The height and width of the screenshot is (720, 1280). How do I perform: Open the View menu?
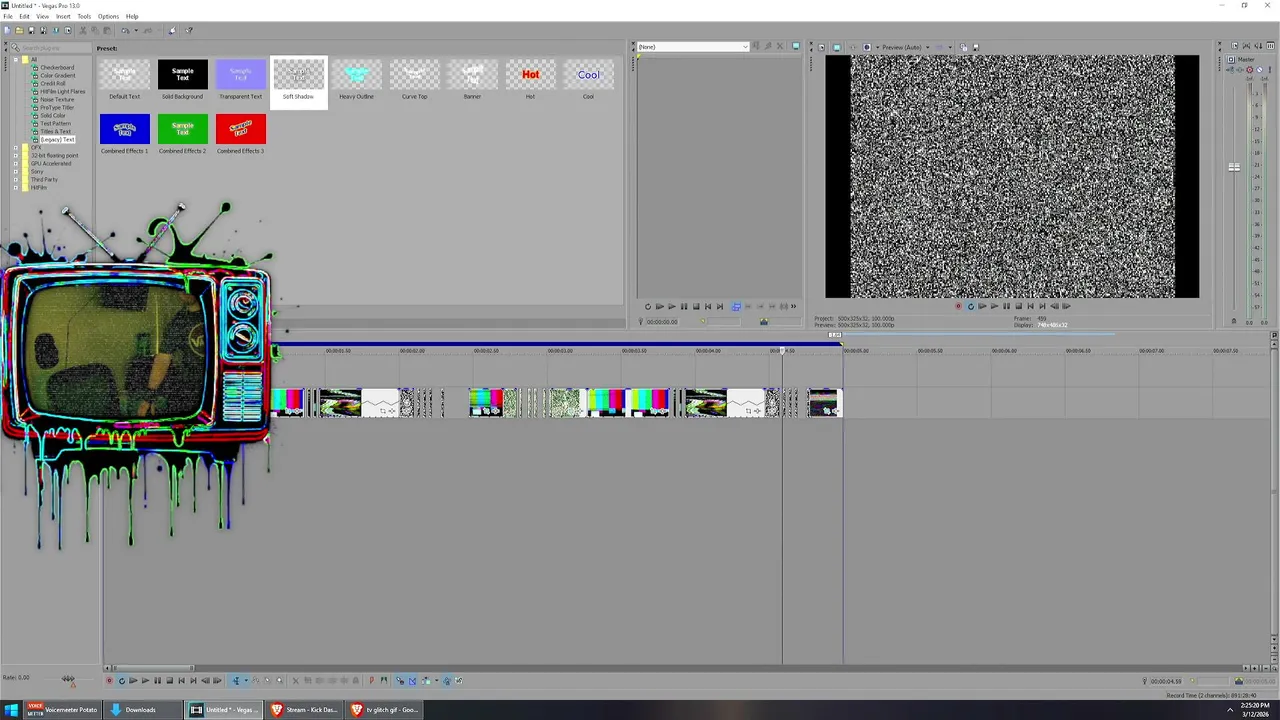click(43, 16)
